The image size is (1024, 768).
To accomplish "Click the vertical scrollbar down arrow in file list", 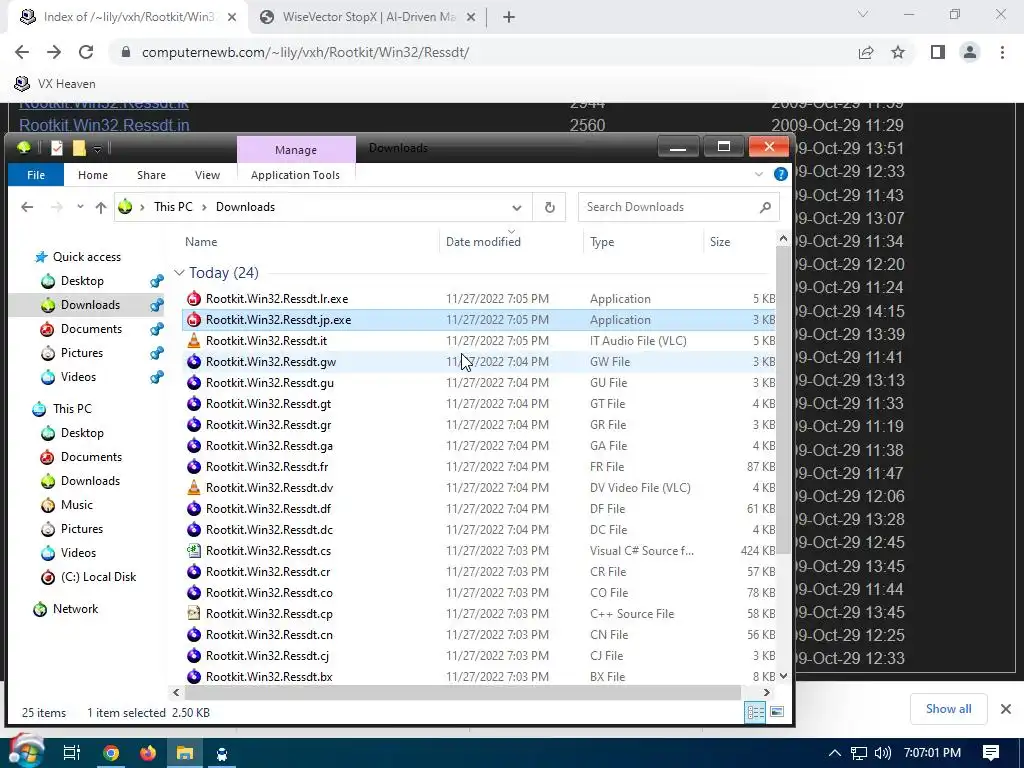I will pyautogui.click(x=783, y=677).
